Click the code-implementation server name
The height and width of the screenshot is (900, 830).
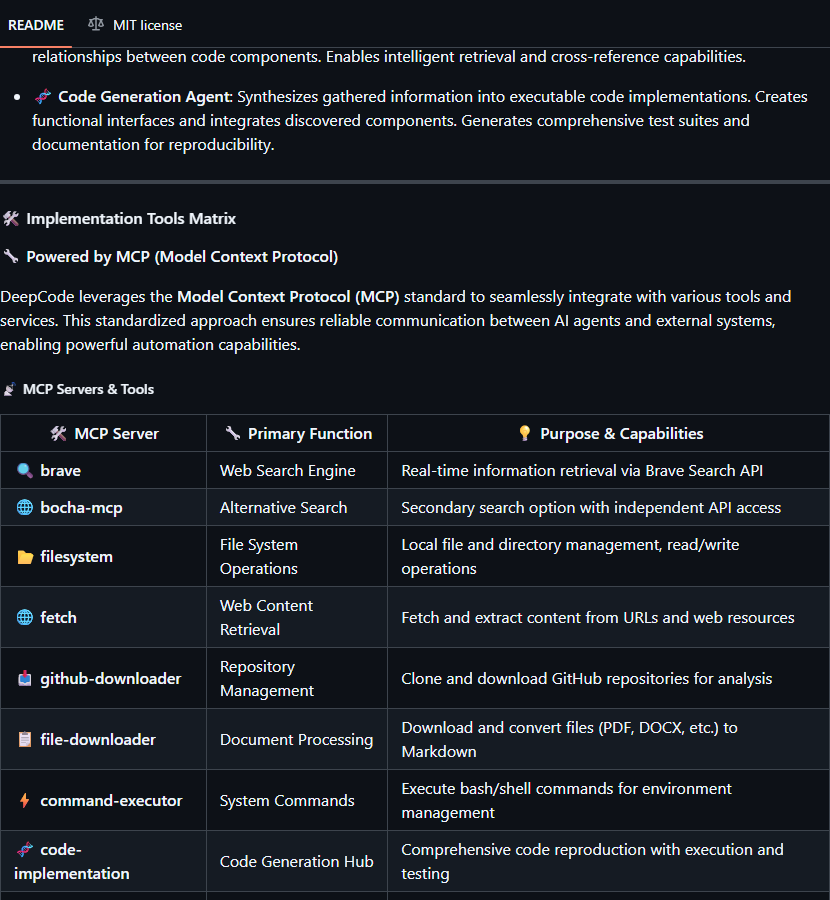pos(72,862)
